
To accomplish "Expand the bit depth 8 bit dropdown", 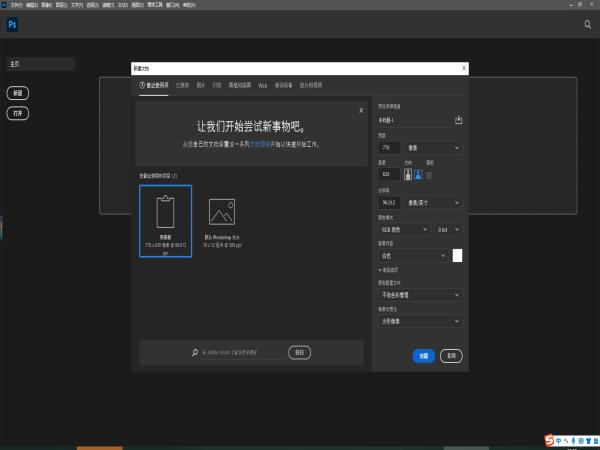I will click(449, 229).
